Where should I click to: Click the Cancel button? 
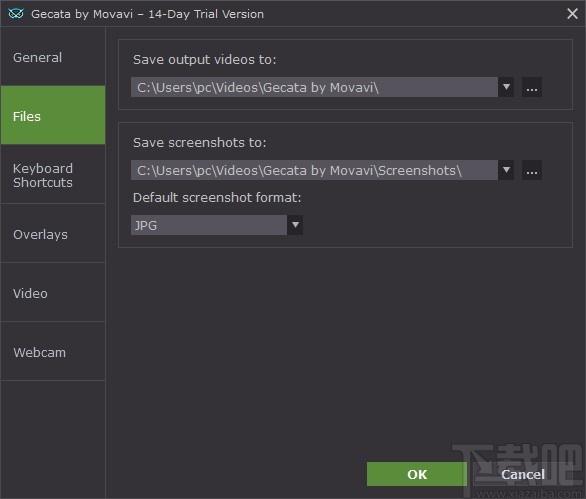coord(522,474)
